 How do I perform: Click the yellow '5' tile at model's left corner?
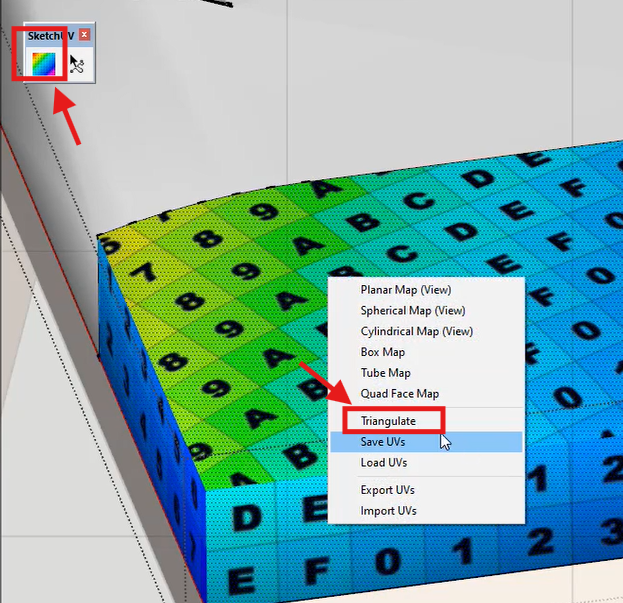point(112,245)
